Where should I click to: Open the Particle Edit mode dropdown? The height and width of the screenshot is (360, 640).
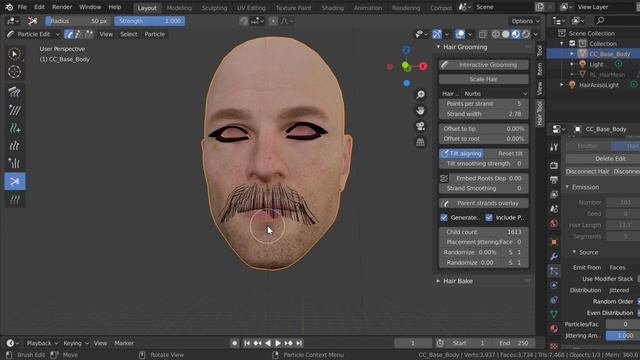coord(33,34)
